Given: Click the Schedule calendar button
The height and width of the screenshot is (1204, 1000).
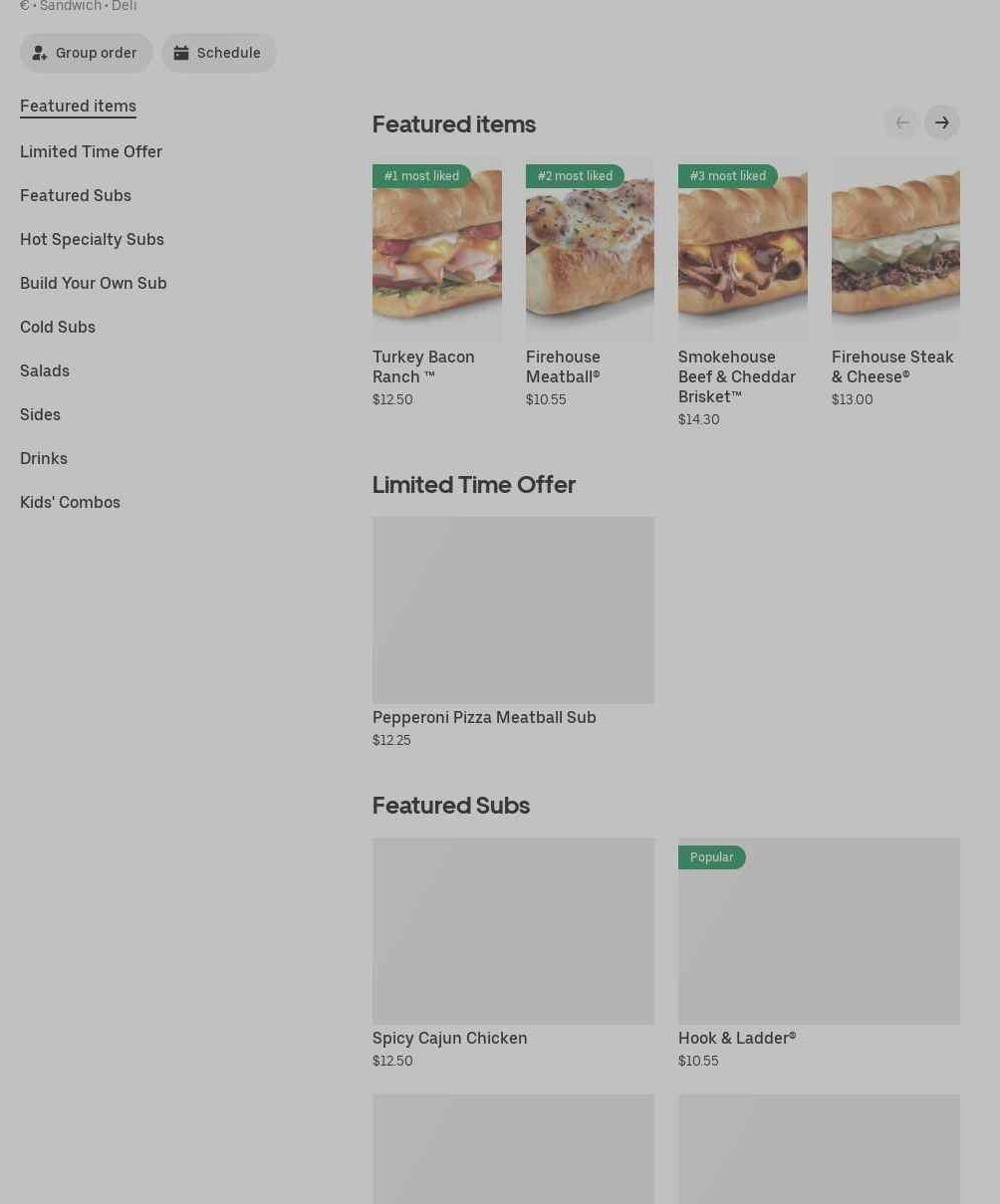Looking at the screenshot, I should pyautogui.click(x=218, y=53).
